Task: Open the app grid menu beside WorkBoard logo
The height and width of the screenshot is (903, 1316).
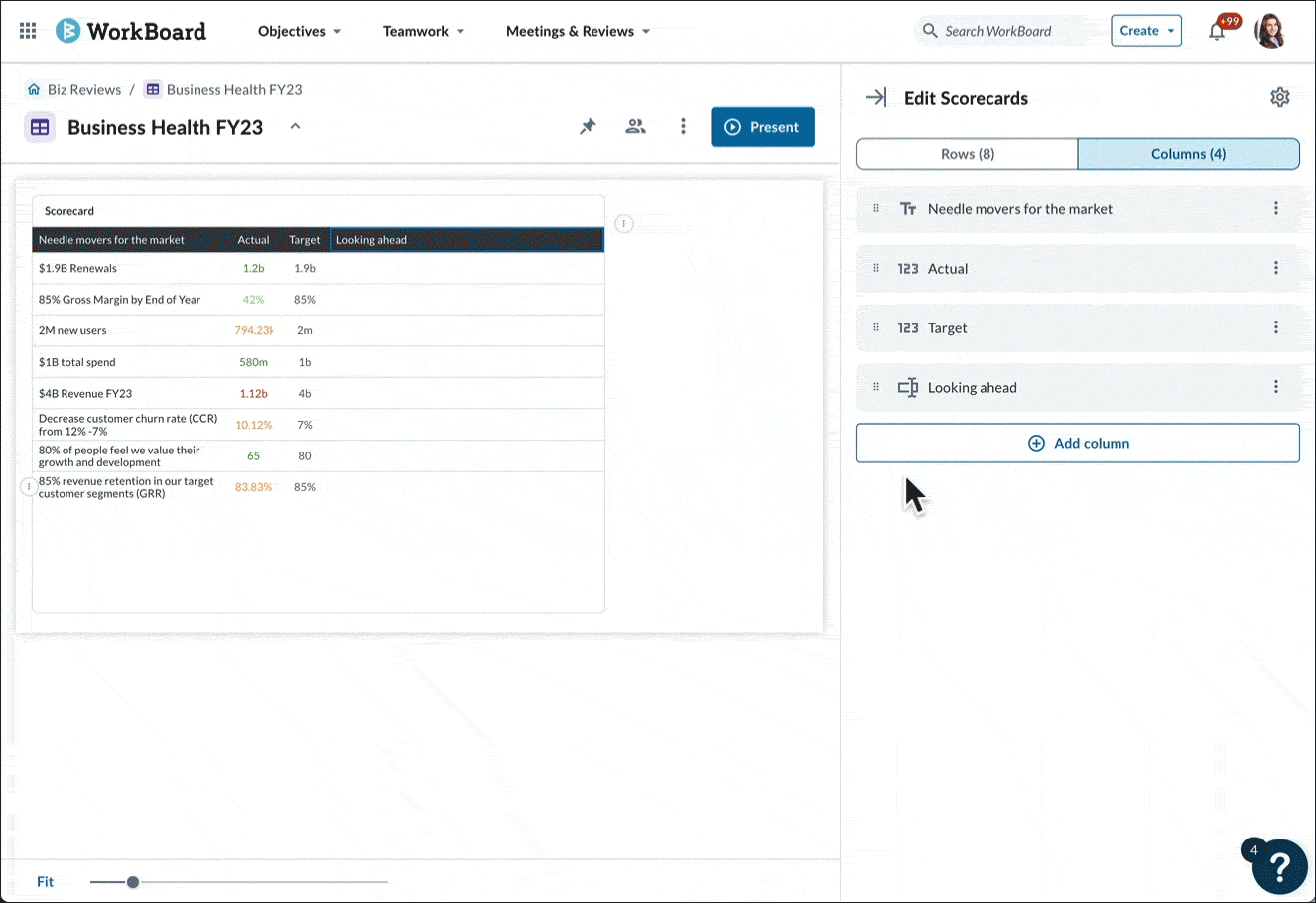Action: (27, 30)
